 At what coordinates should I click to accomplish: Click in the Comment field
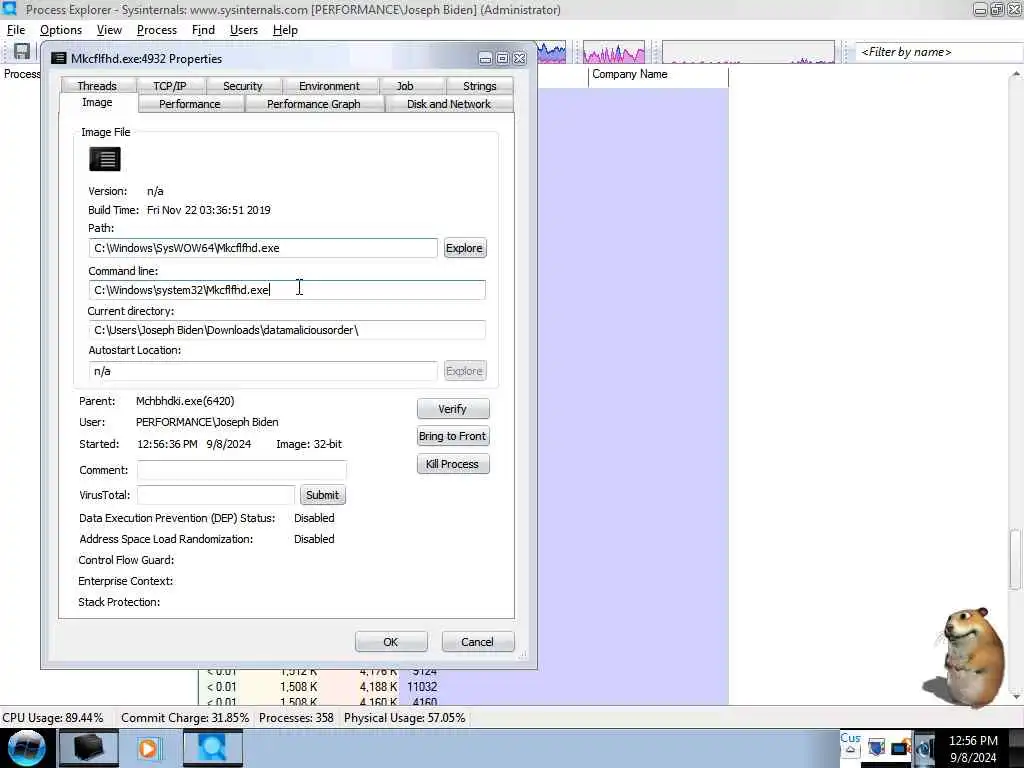[x=242, y=470]
